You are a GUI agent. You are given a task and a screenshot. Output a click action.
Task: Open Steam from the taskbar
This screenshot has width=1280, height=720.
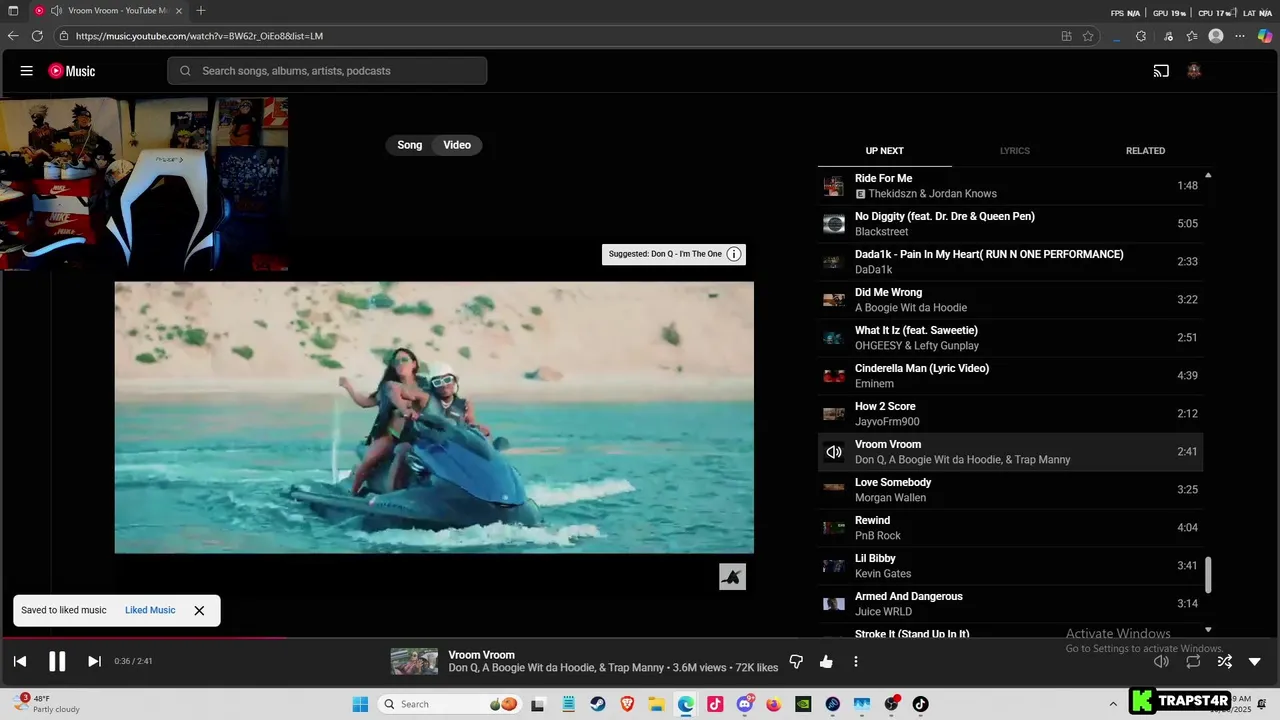tap(597, 704)
